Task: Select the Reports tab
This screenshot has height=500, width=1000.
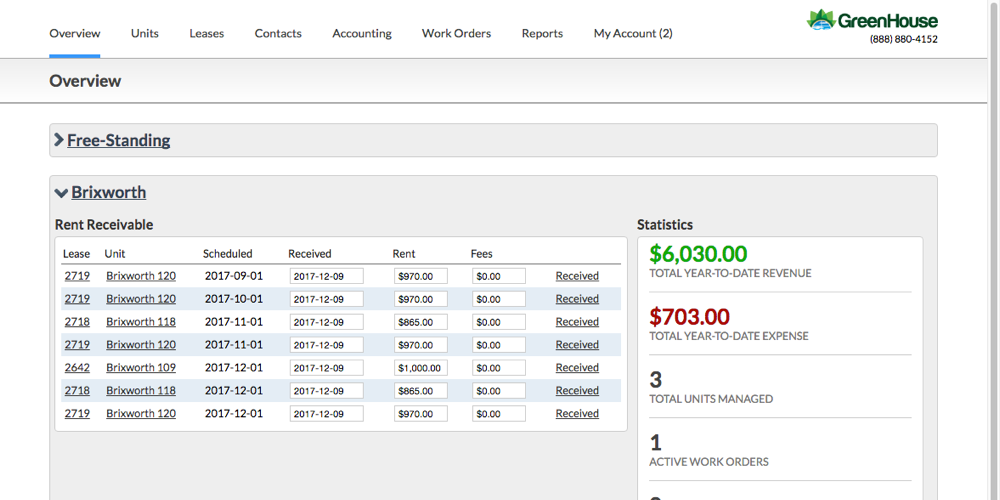Action: 542,33
